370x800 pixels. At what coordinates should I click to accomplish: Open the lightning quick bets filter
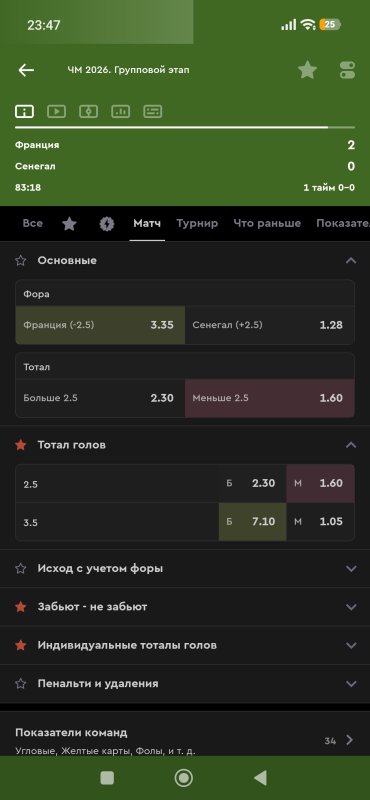tap(107, 223)
